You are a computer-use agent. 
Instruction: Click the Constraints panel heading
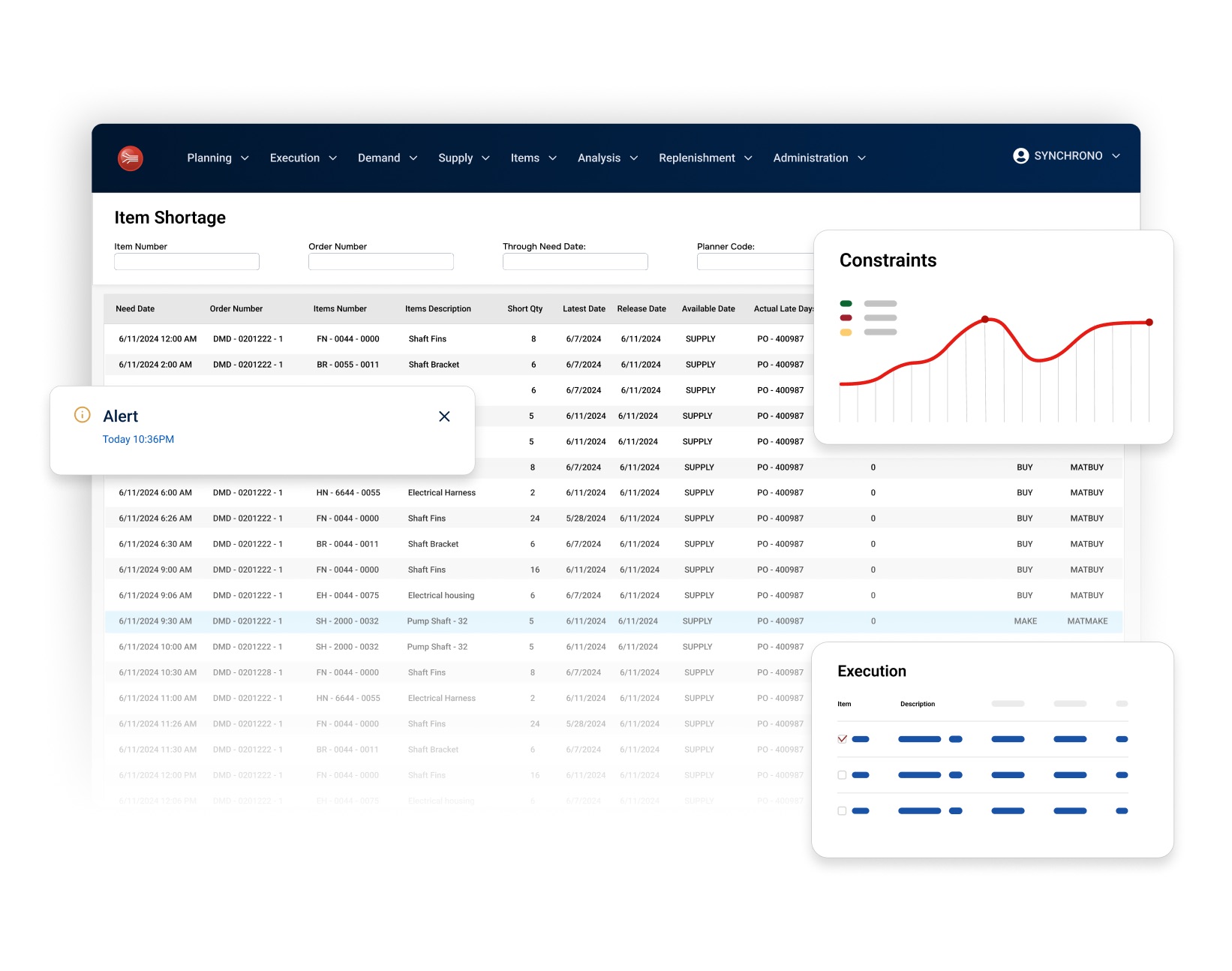click(x=888, y=260)
